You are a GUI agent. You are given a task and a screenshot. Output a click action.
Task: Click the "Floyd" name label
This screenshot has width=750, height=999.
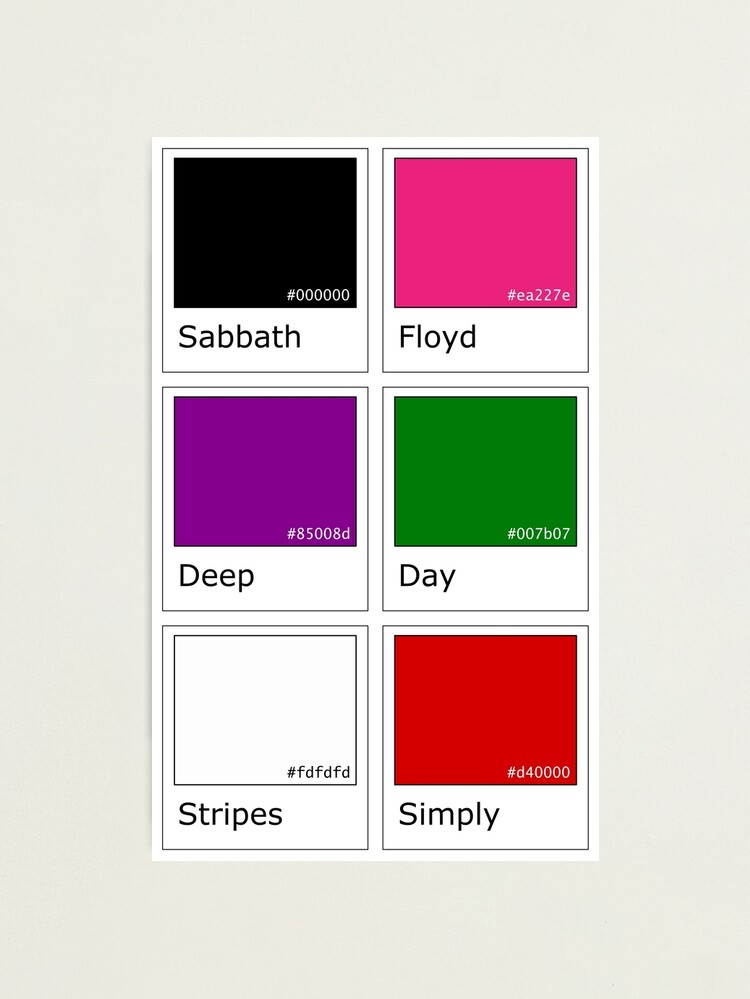coord(437,337)
